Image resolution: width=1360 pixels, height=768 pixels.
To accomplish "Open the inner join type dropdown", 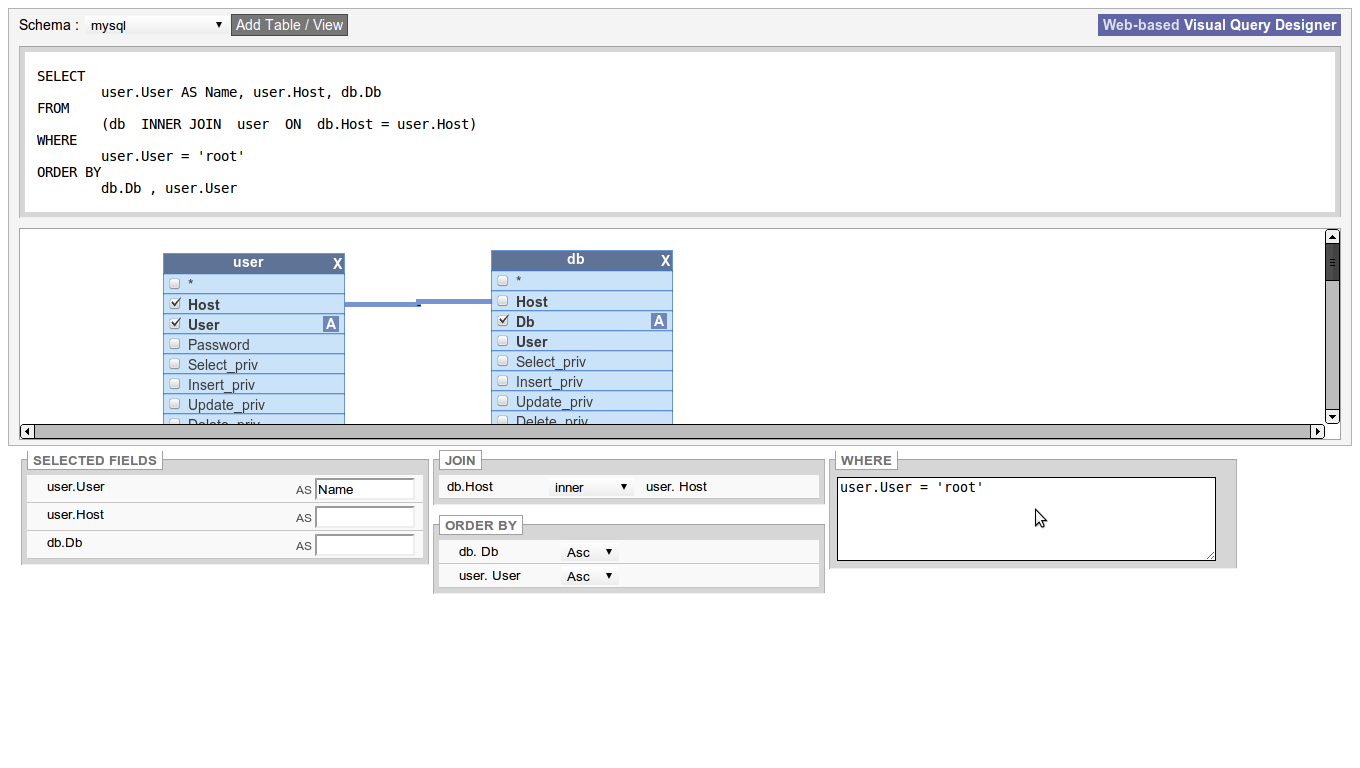I will 591,487.
